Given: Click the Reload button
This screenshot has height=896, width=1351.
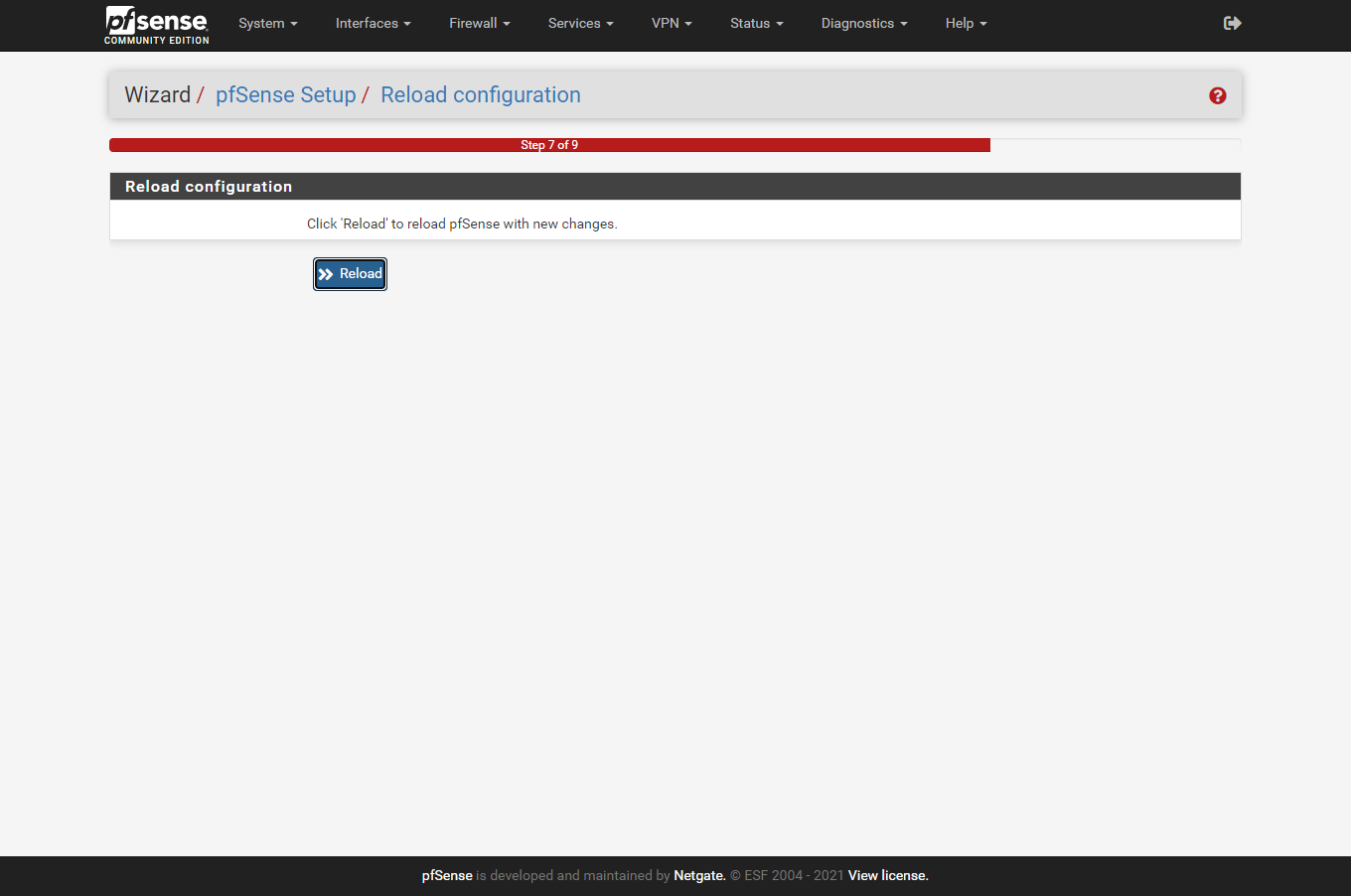Looking at the screenshot, I should (x=350, y=274).
